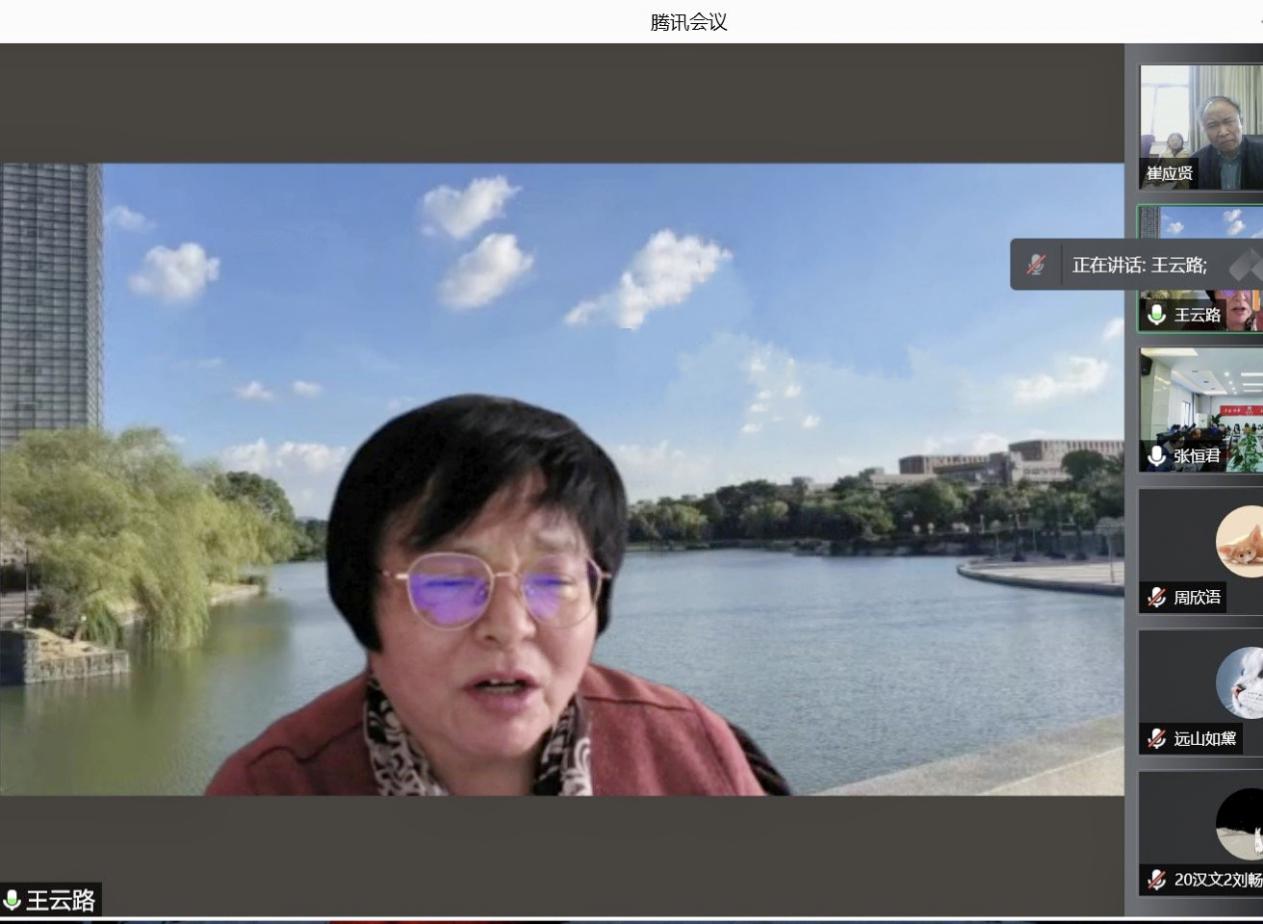
Task: Click muted mic icon beside 远山如黛
Action: [x=1157, y=739]
